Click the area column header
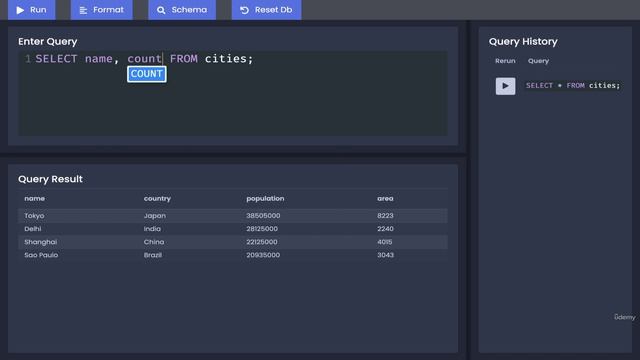The image size is (640, 360). pyautogui.click(x=385, y=198)
